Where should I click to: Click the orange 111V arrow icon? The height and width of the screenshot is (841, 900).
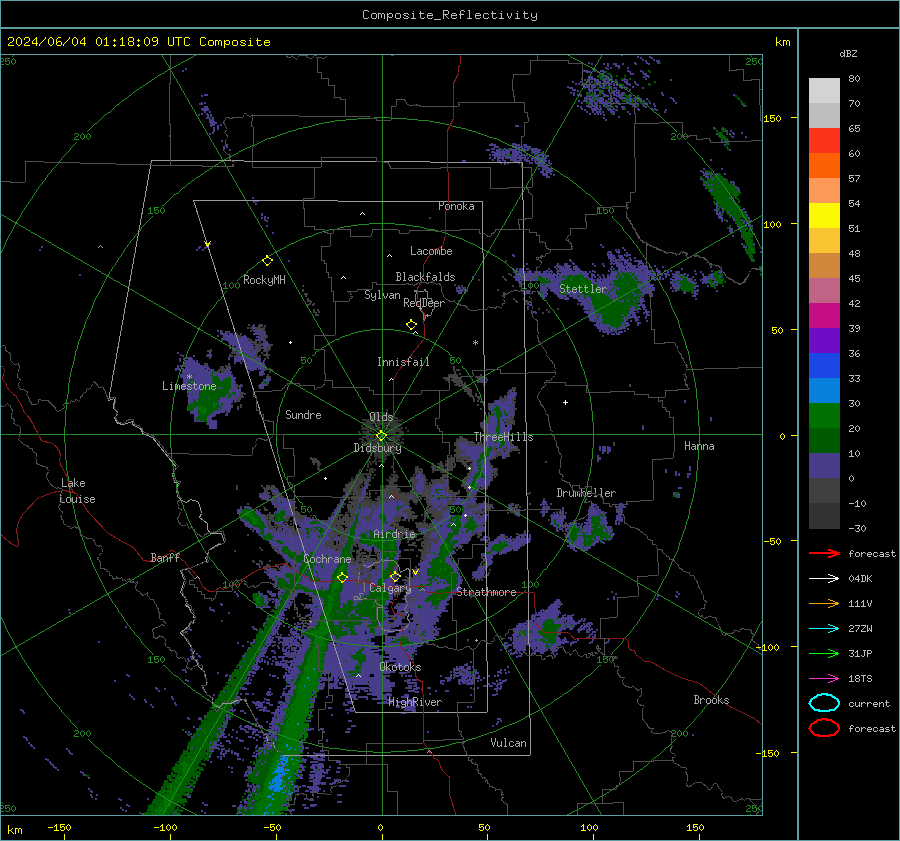click(824, 603)
